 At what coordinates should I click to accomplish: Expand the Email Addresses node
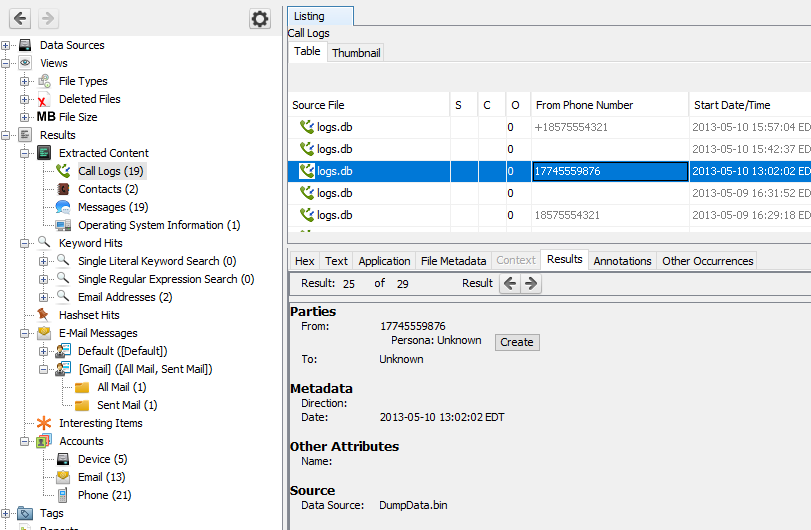44,297
